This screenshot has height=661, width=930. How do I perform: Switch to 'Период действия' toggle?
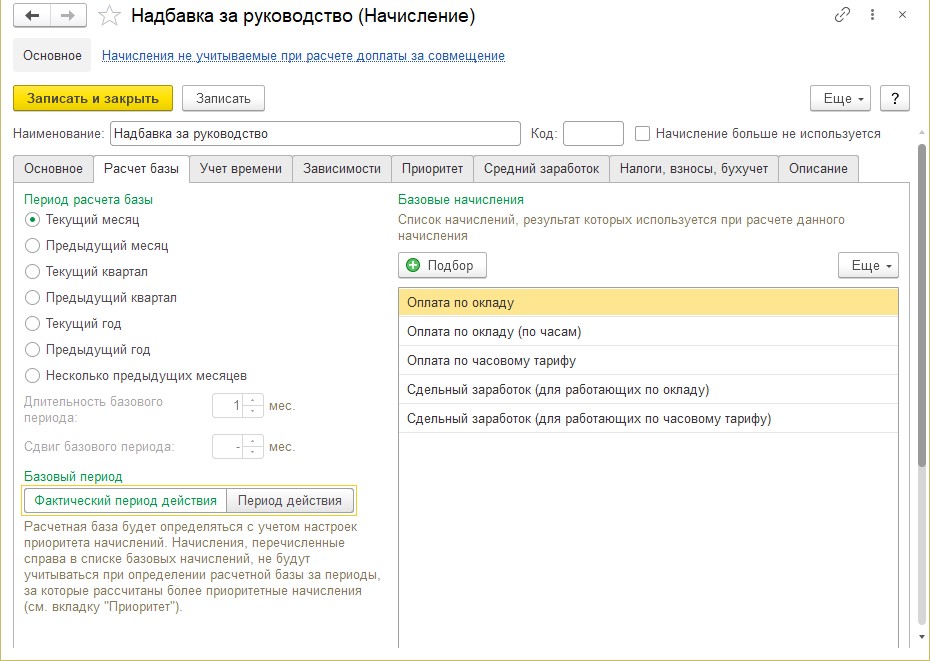[x=289, y=501]
